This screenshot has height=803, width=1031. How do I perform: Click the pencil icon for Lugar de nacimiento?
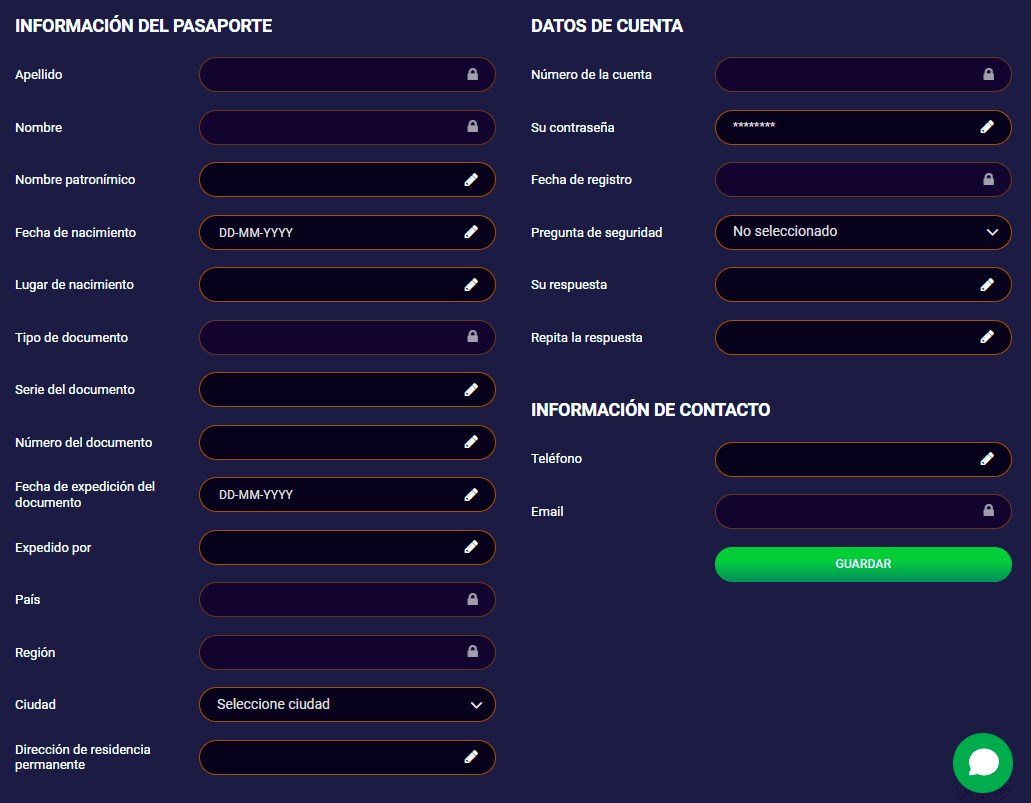pyautogui.click(x=471, y=285)
